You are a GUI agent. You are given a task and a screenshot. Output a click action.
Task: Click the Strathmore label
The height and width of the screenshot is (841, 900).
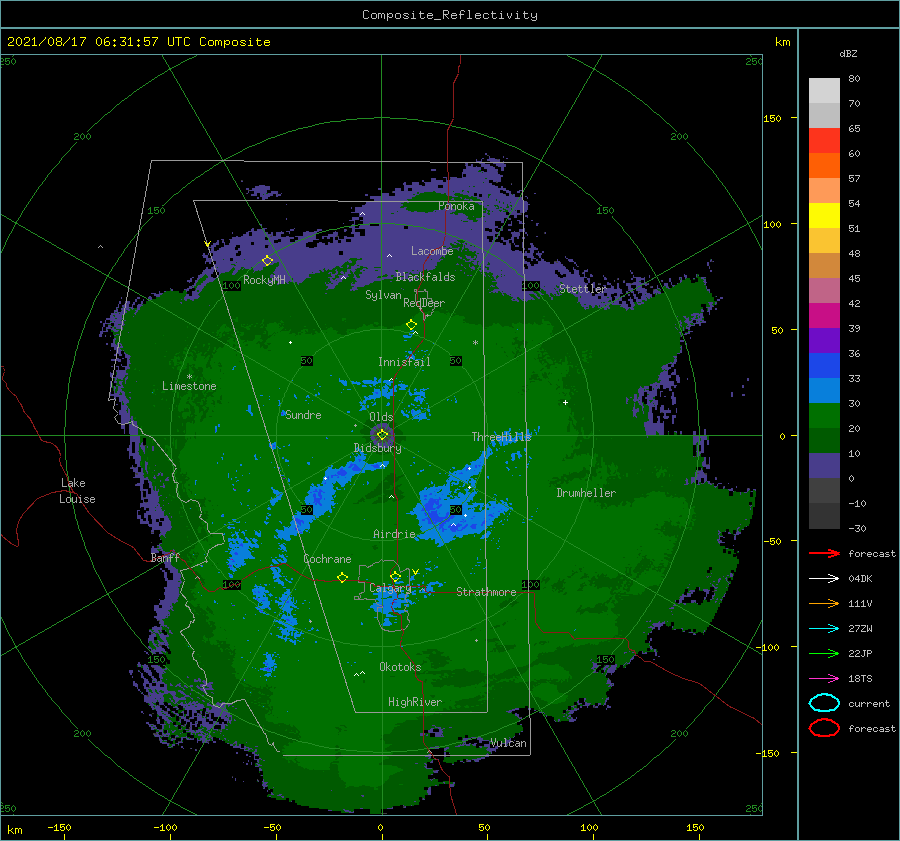click(486, 592)
